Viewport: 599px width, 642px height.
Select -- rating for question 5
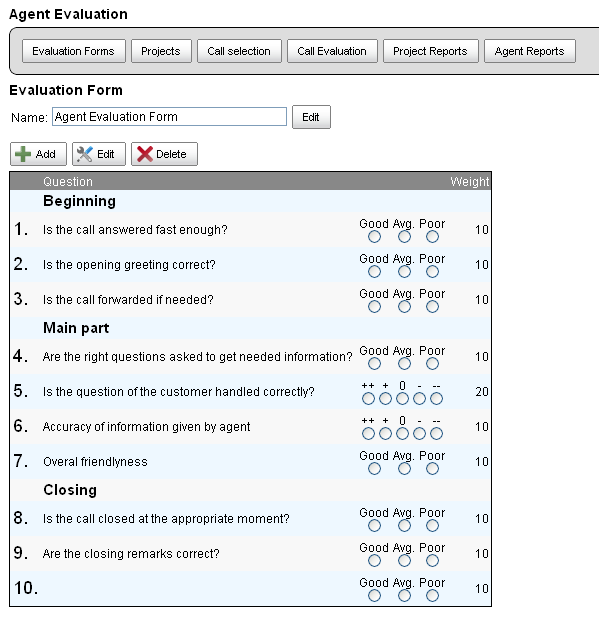[x=436, y=399]
